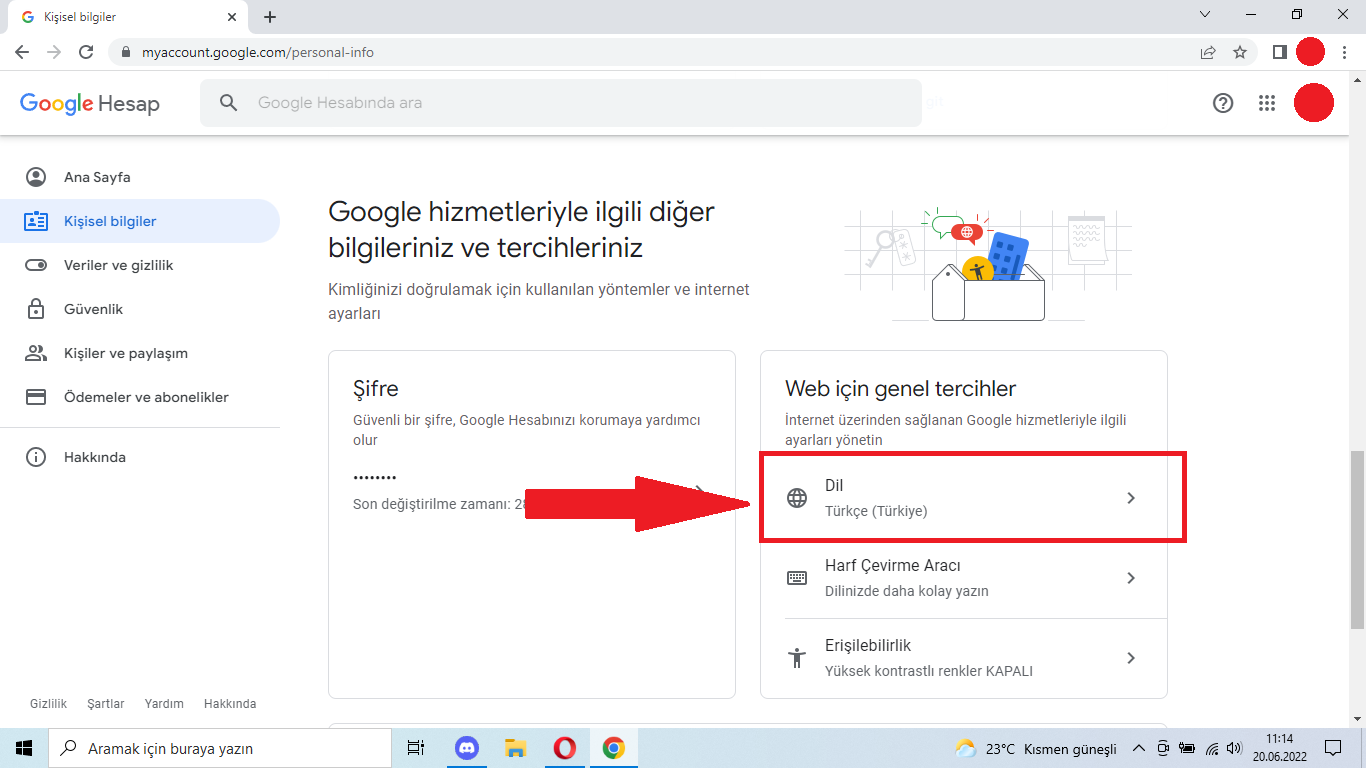Open Güvenlik section in sidebar
This screenshot has height=768, width=1366.
pyautogui.click(x=93, y=309)
